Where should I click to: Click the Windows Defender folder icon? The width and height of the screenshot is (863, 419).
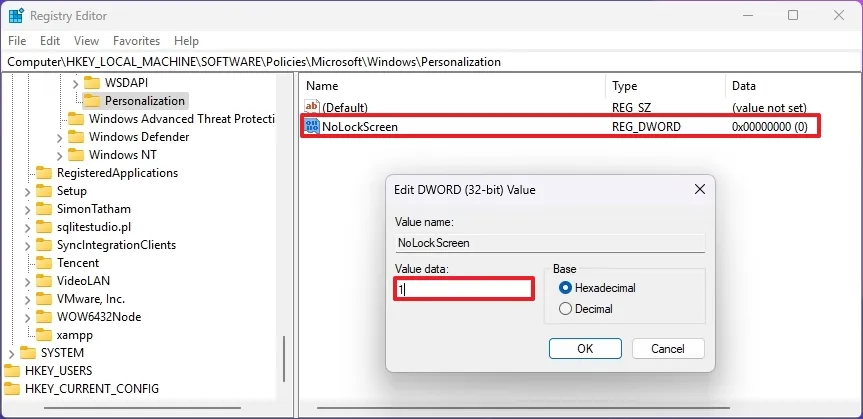76,136
